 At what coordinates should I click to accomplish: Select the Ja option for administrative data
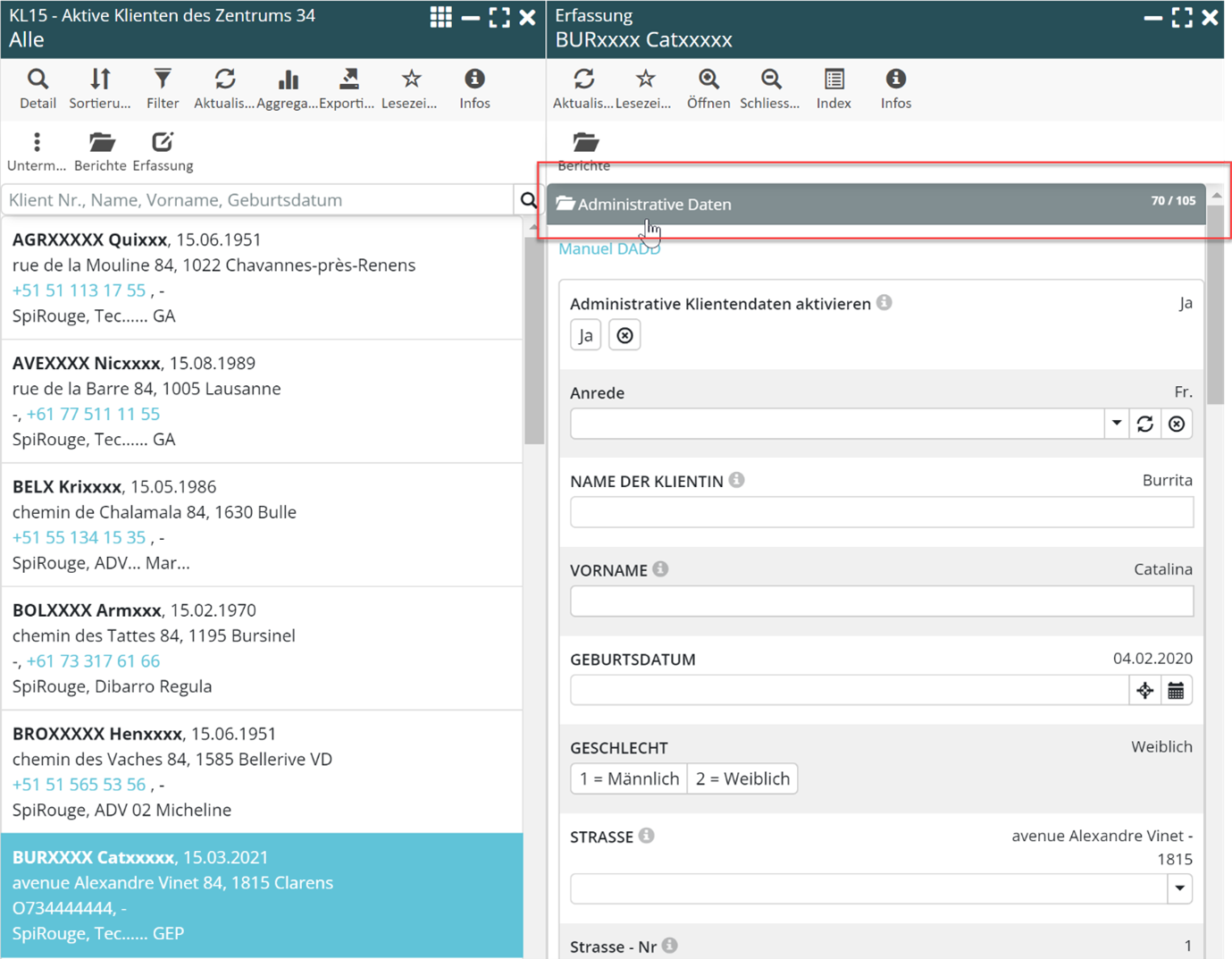coord(586,336)
